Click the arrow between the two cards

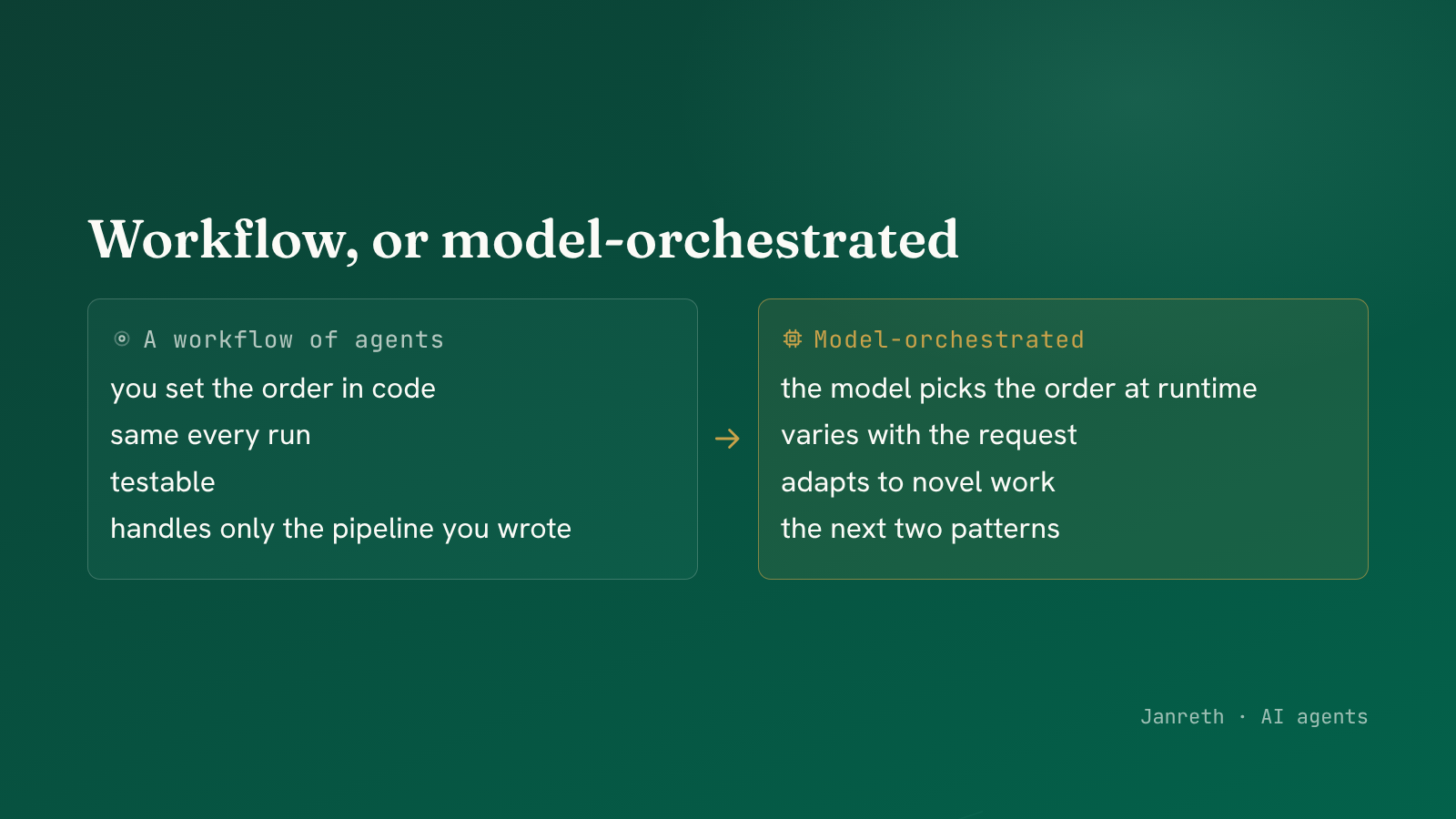click(x=728, y=440)
